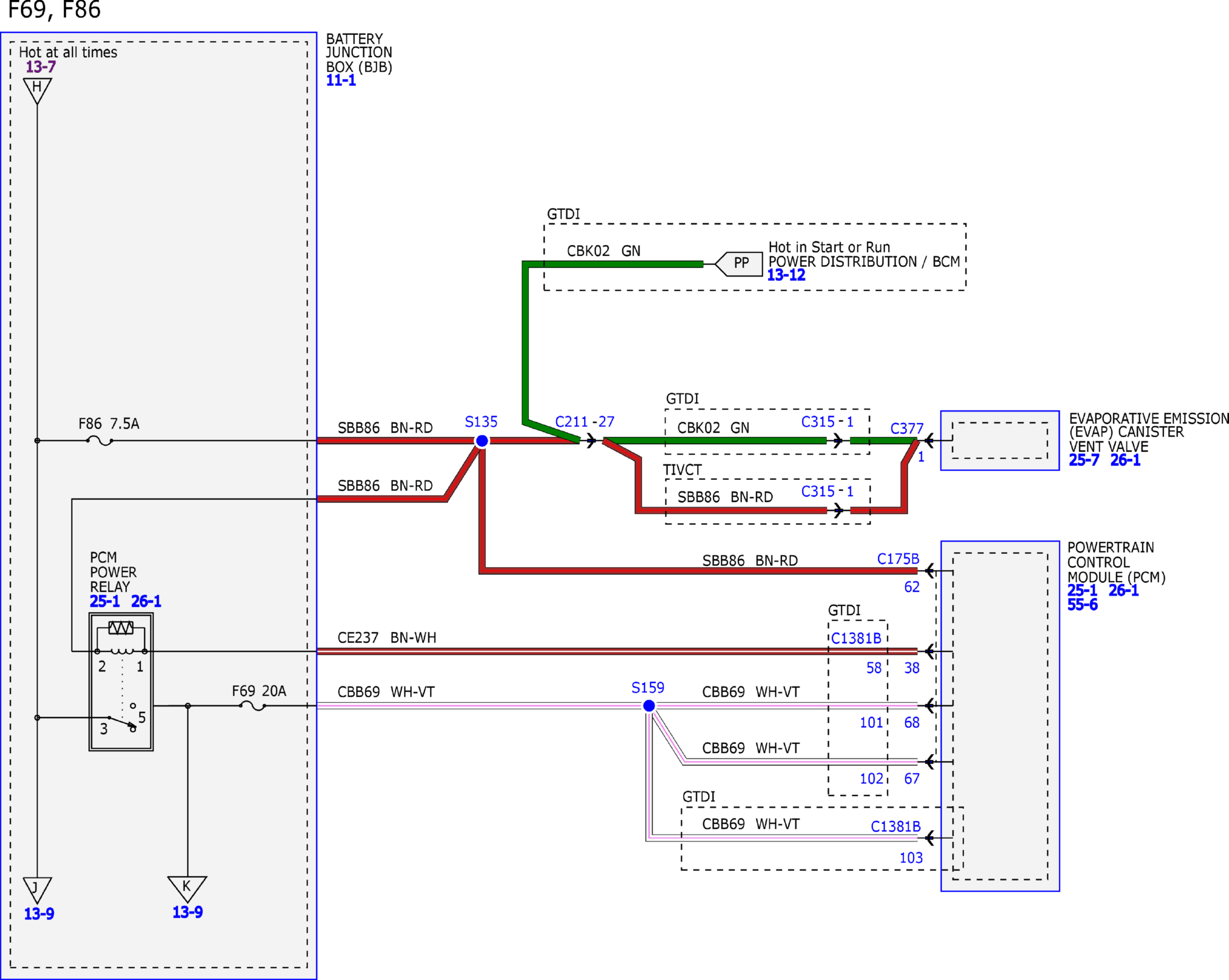1229x980 pixels.
Task: Follow the 13-9 link under triangle K
Action: (188, 913)
